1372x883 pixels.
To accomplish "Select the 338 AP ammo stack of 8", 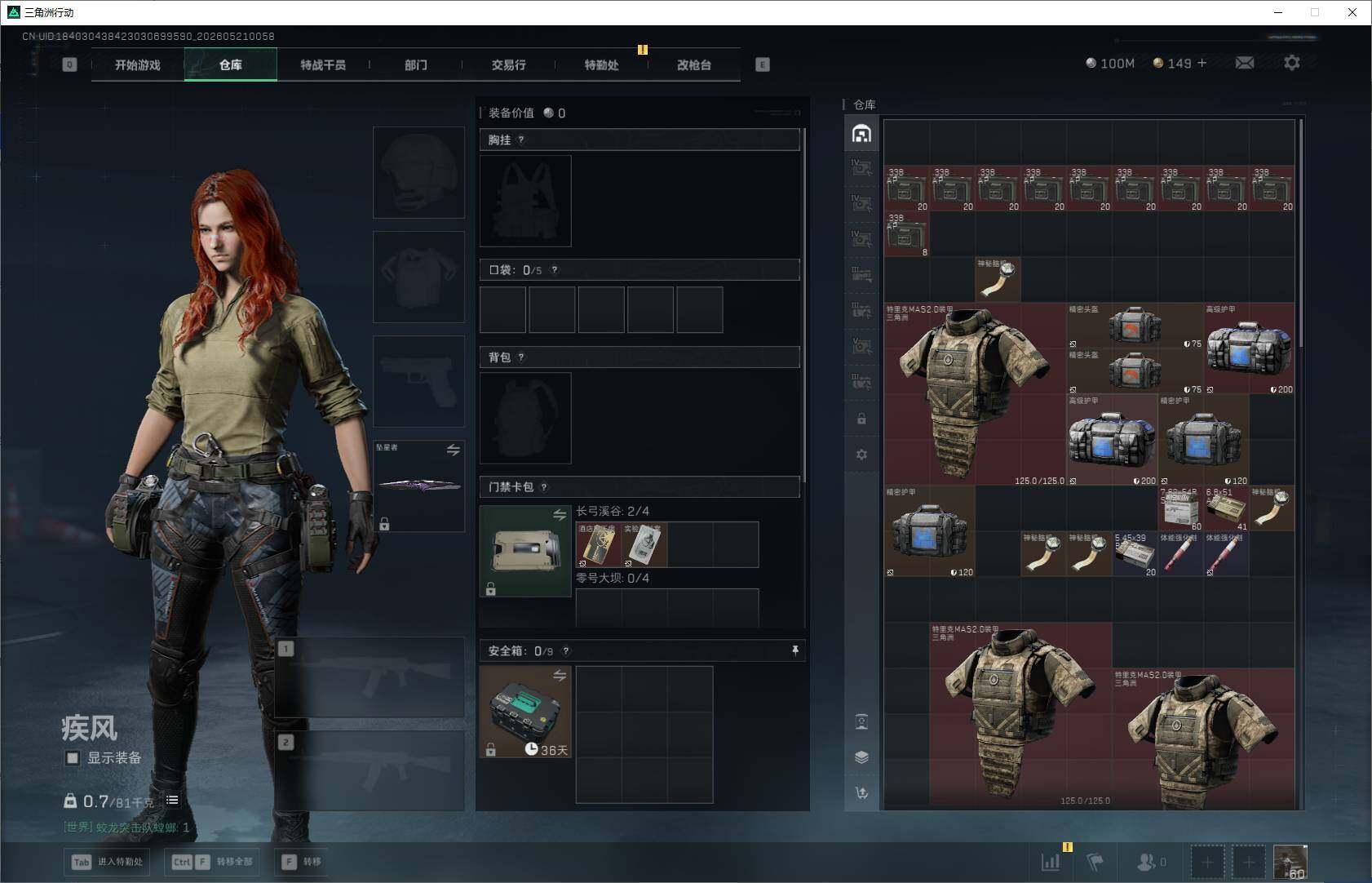I will [906, 234].
